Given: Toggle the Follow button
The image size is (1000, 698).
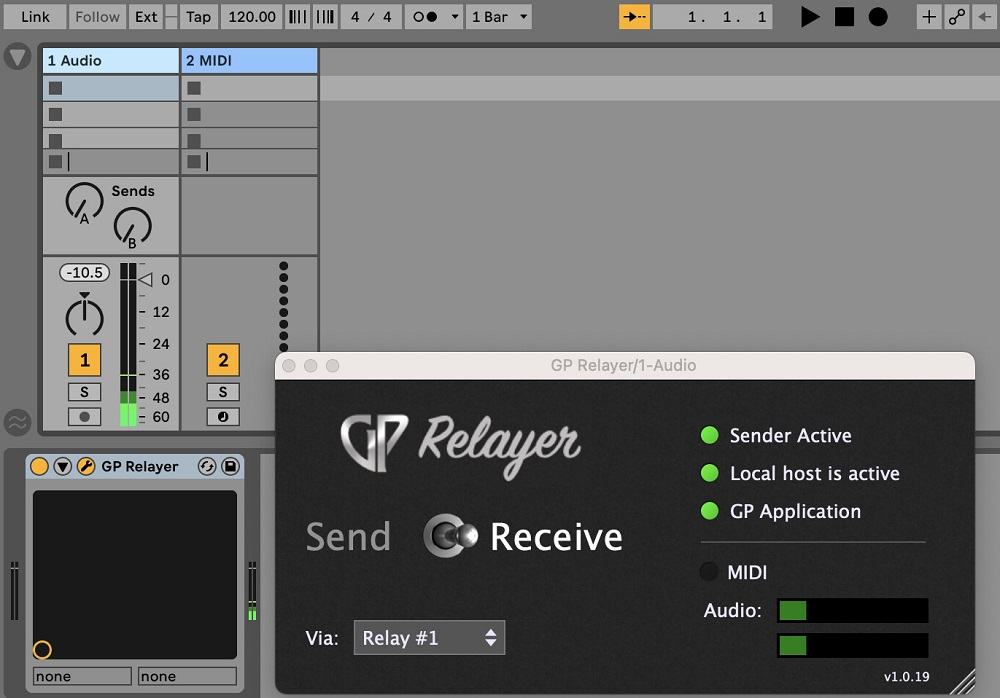Looking at the screenshot, I should [x=97, y=17].
